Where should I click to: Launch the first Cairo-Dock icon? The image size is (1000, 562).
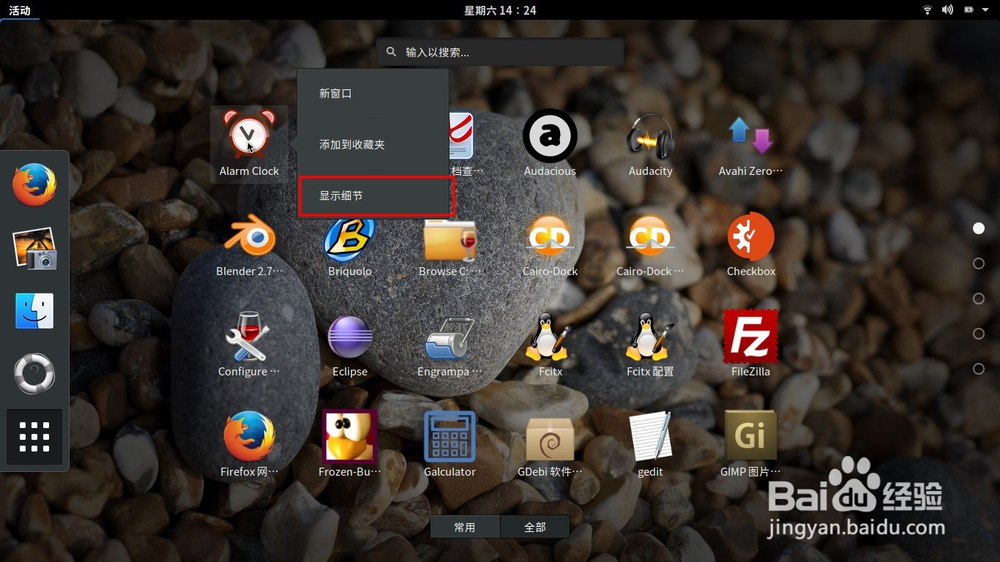[x=550, y=236]
